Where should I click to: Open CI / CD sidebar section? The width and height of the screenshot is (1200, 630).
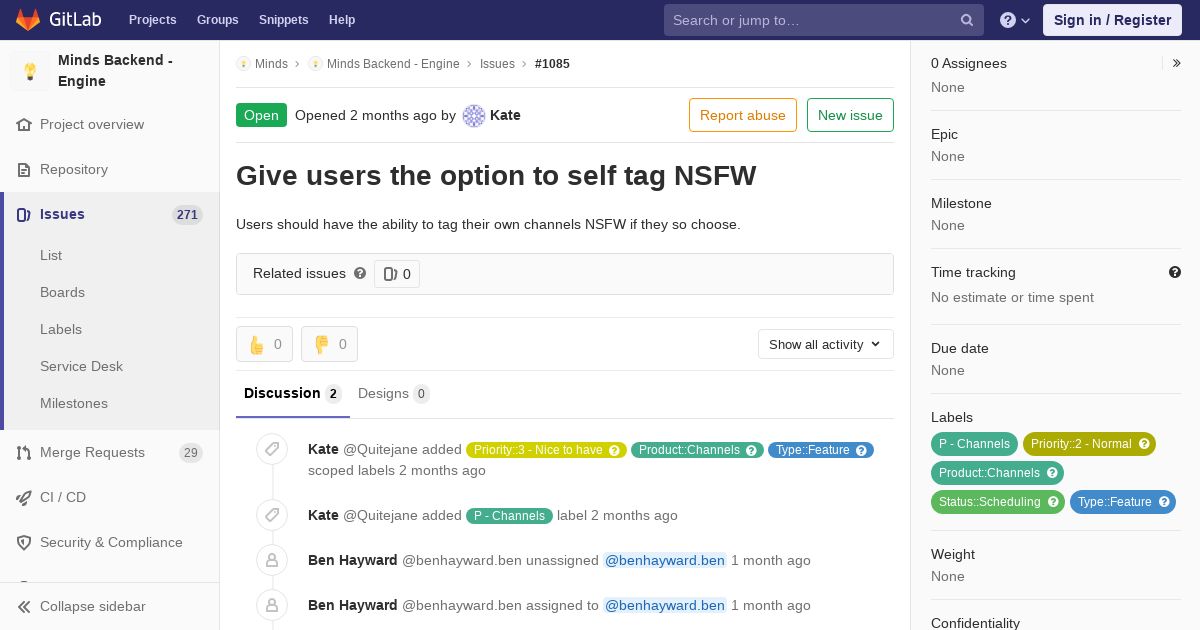tap(63, 497)
